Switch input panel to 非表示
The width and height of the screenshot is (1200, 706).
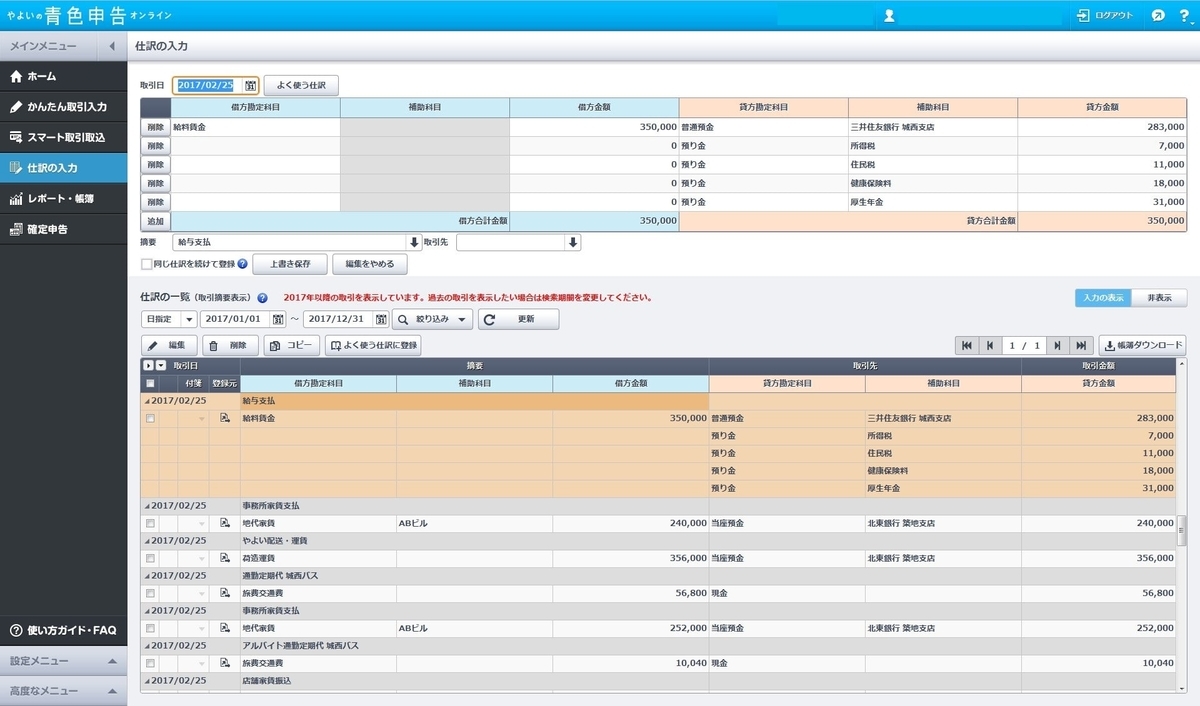tap(1158, 298)
